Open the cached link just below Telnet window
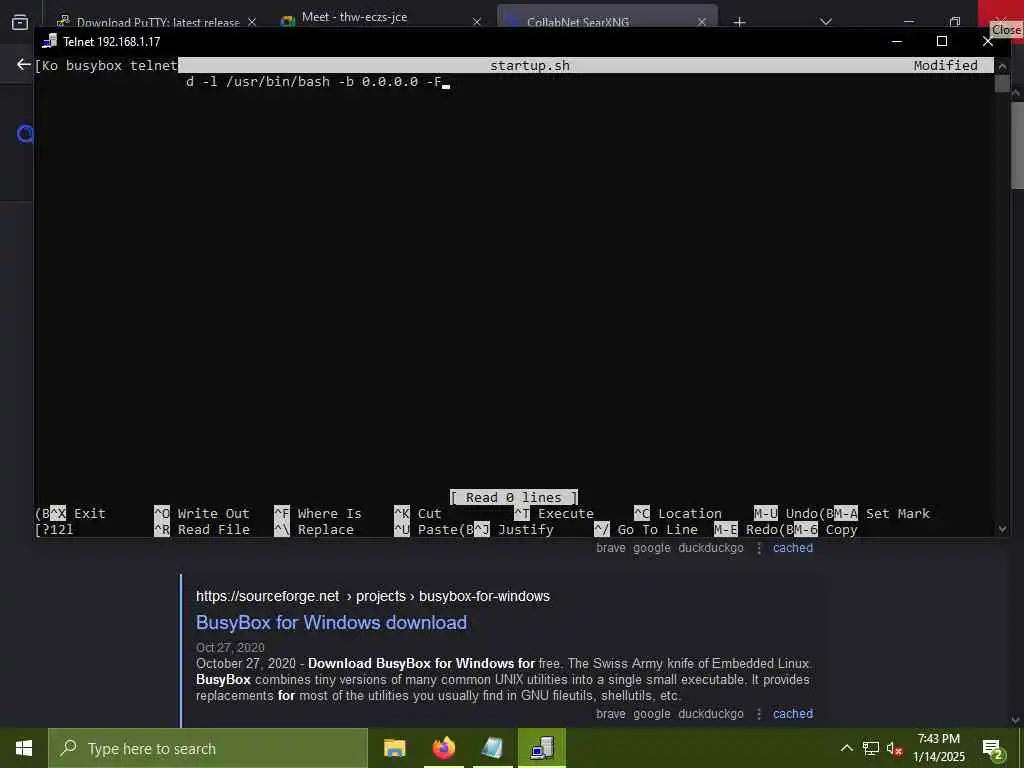Image resolution: width=1024 pixels, height=768 pixels. (793, 548)
